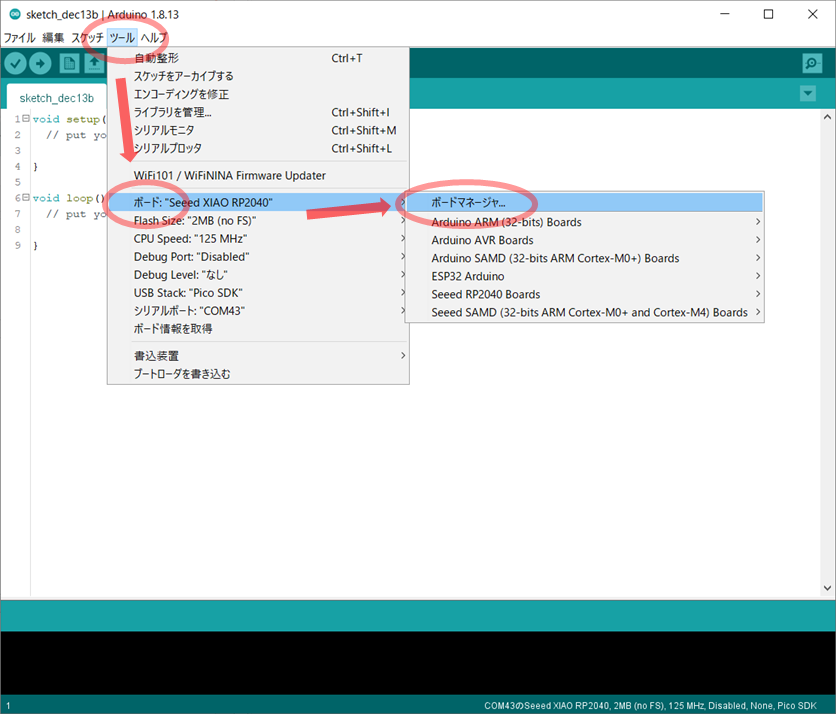Expand the 書込装置 submenu
This screenshot has width=836, height=714.
tap(258, 356)
